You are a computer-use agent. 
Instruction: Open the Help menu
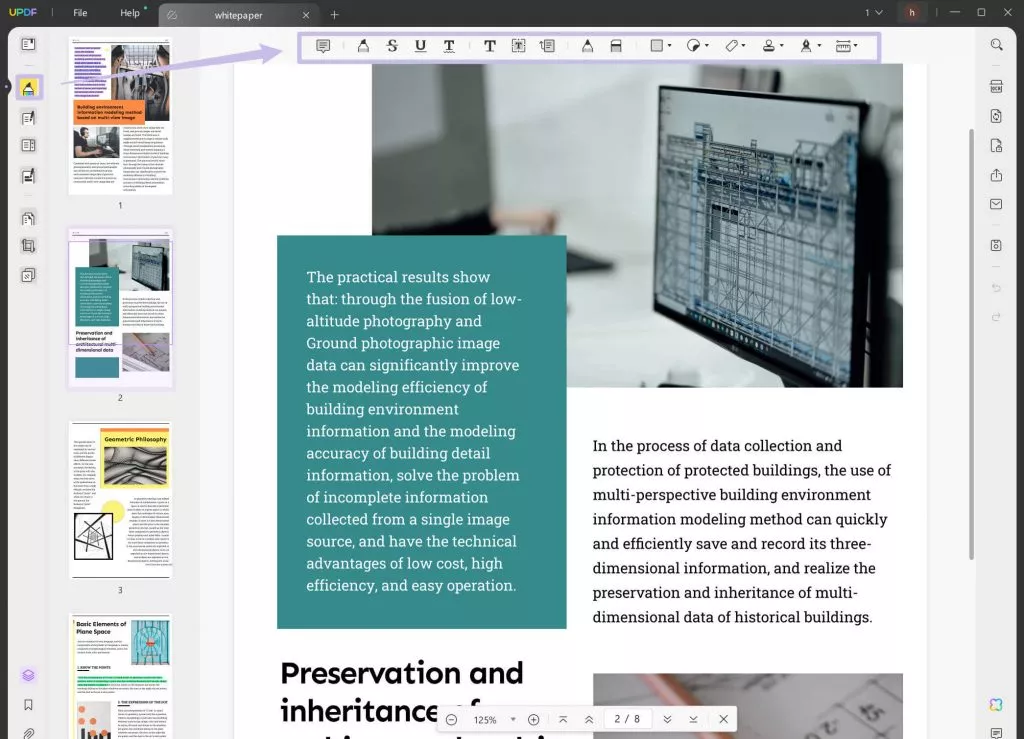pos(130,13)
